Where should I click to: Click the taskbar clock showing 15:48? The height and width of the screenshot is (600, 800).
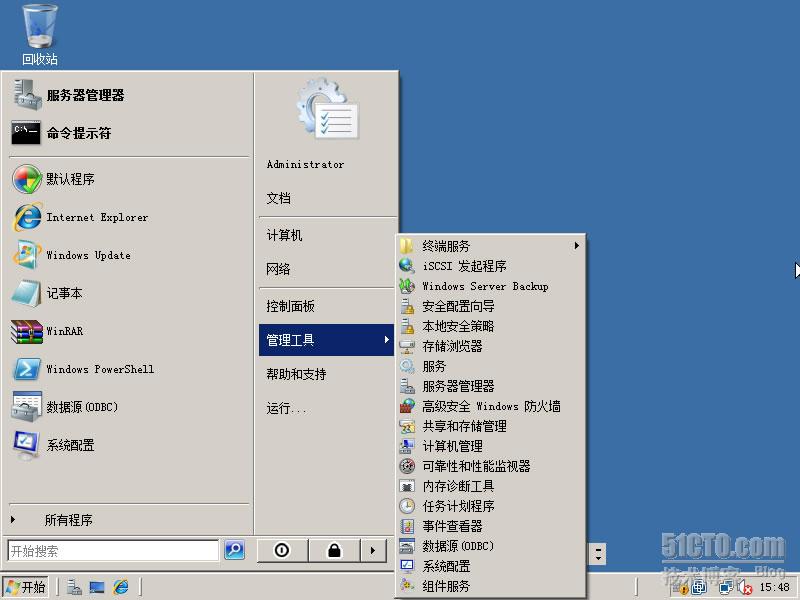pyautogui.click(x=774, y=587)
